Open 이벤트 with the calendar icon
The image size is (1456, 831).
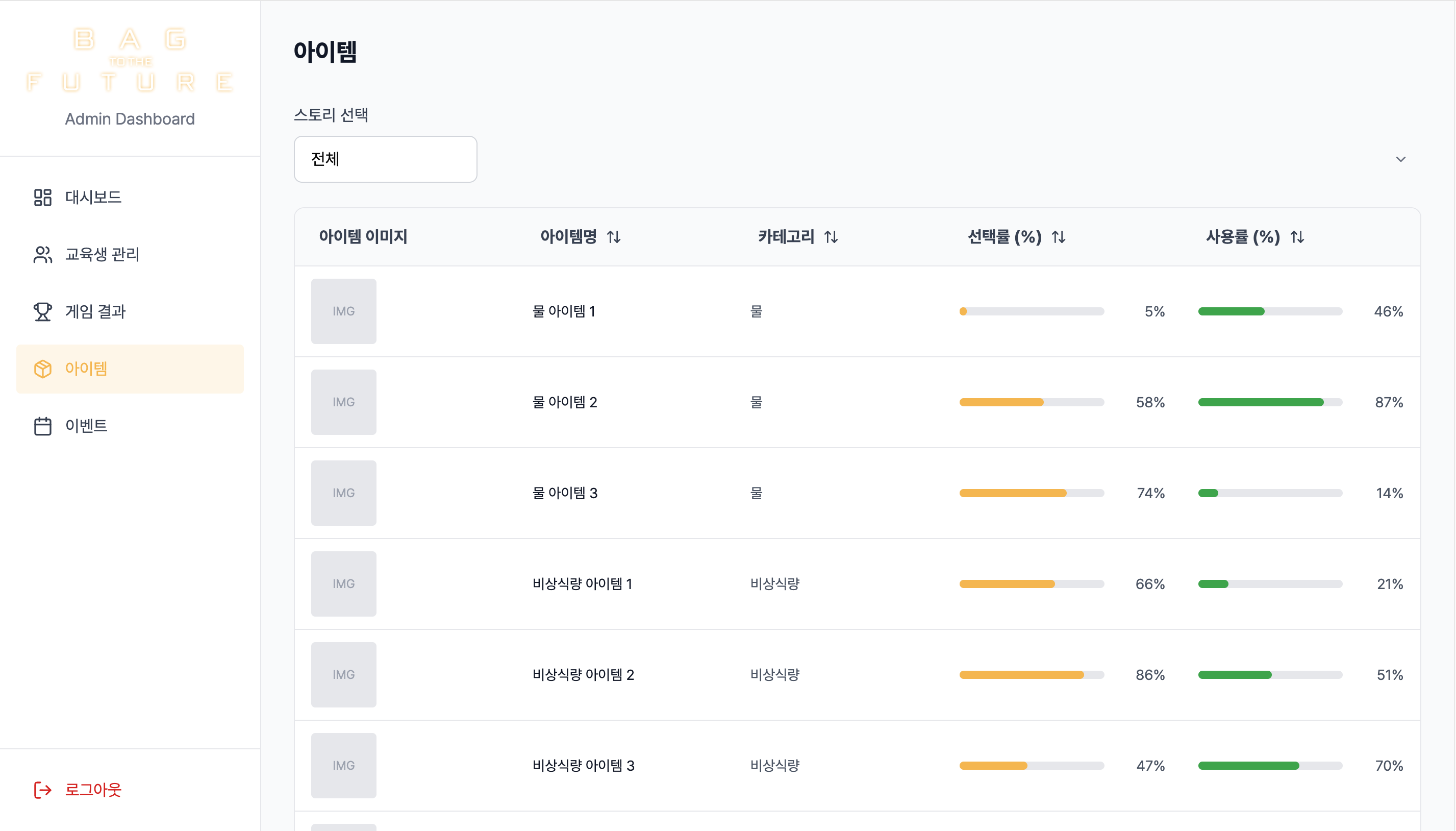point(43,425)
